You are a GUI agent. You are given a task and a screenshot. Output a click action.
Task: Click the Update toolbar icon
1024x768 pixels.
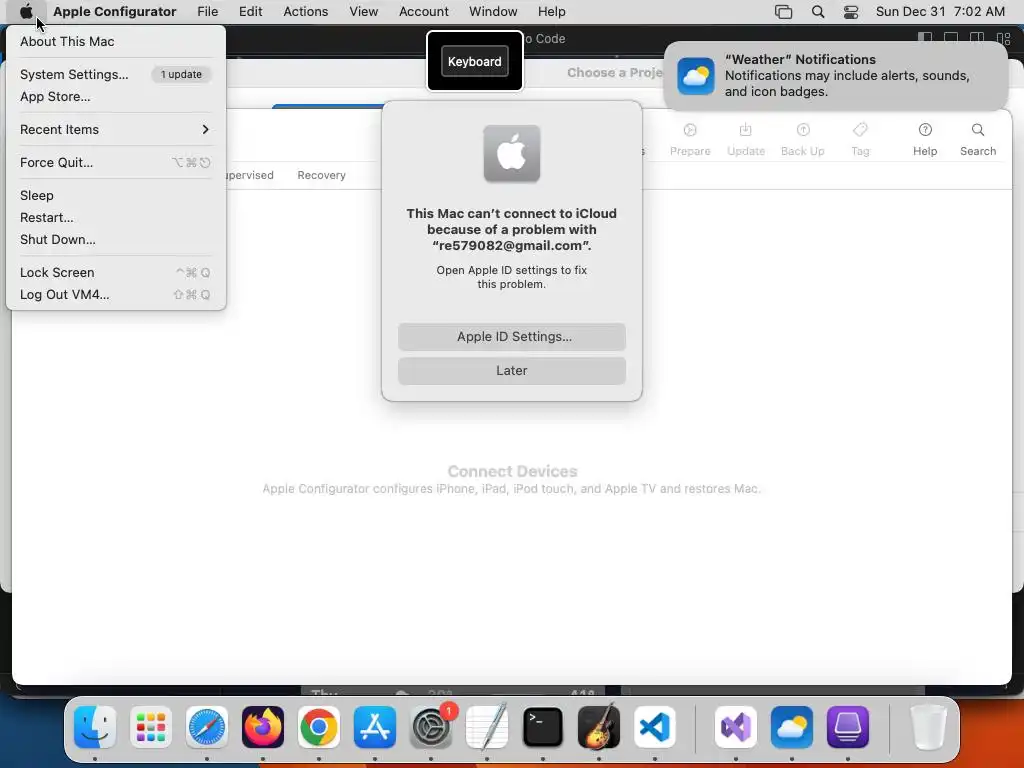pyautogui.click(x=746, y=139)
